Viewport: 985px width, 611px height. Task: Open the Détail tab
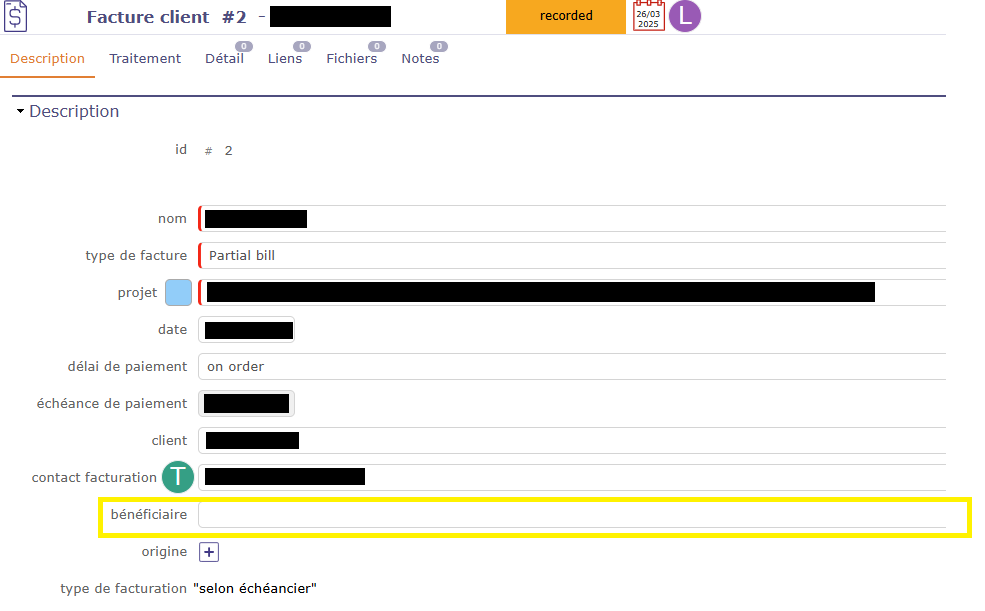pyautogui.click(x=224, y=59)
